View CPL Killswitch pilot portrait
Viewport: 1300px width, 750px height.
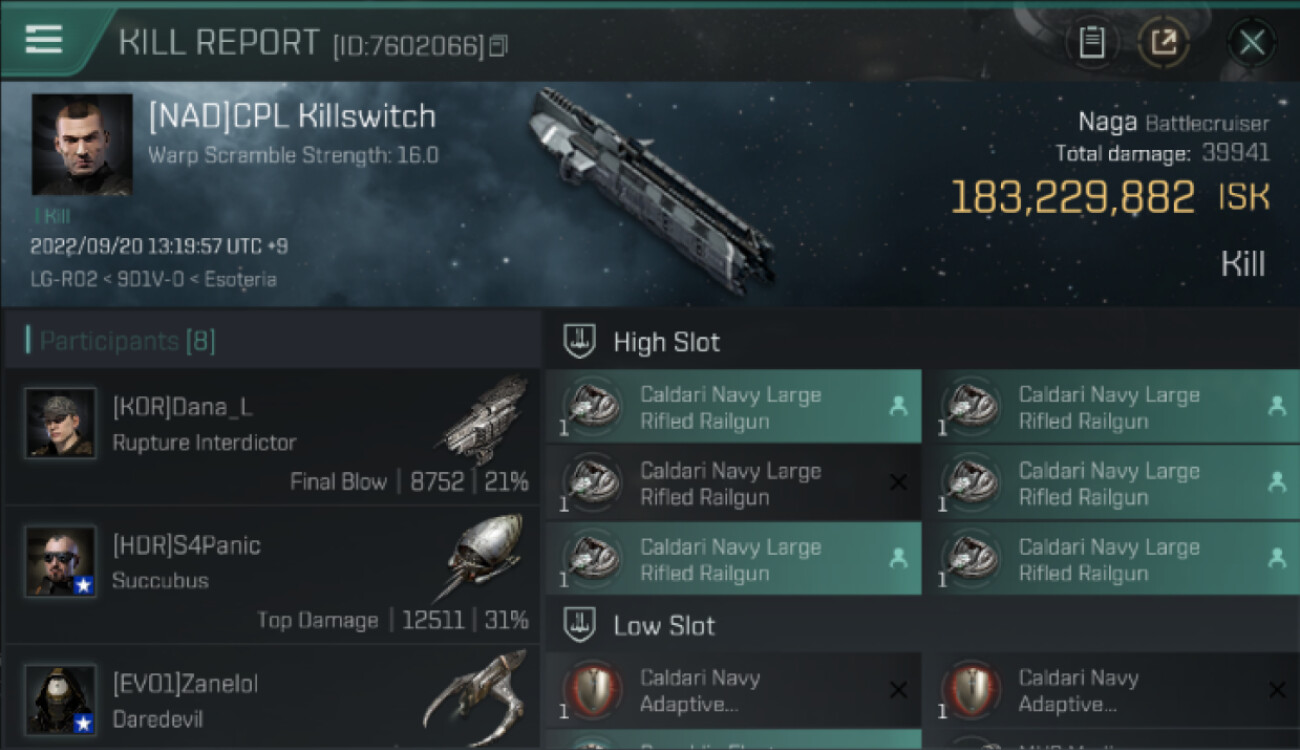[82, 145]
